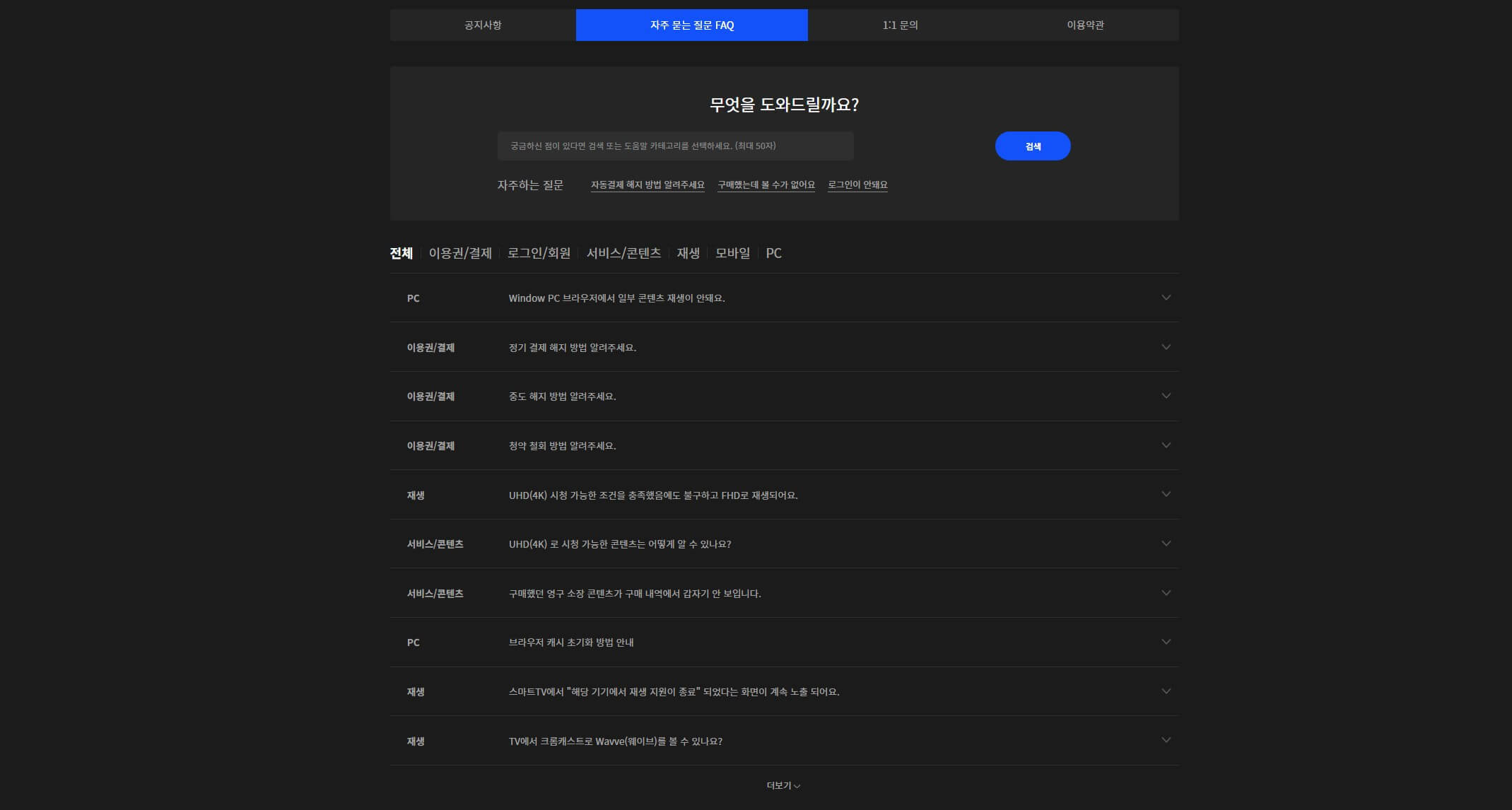Click the 검색 search button
Image resolution: width=1512 pixels, height=810 pixels.
point(1032,146)
